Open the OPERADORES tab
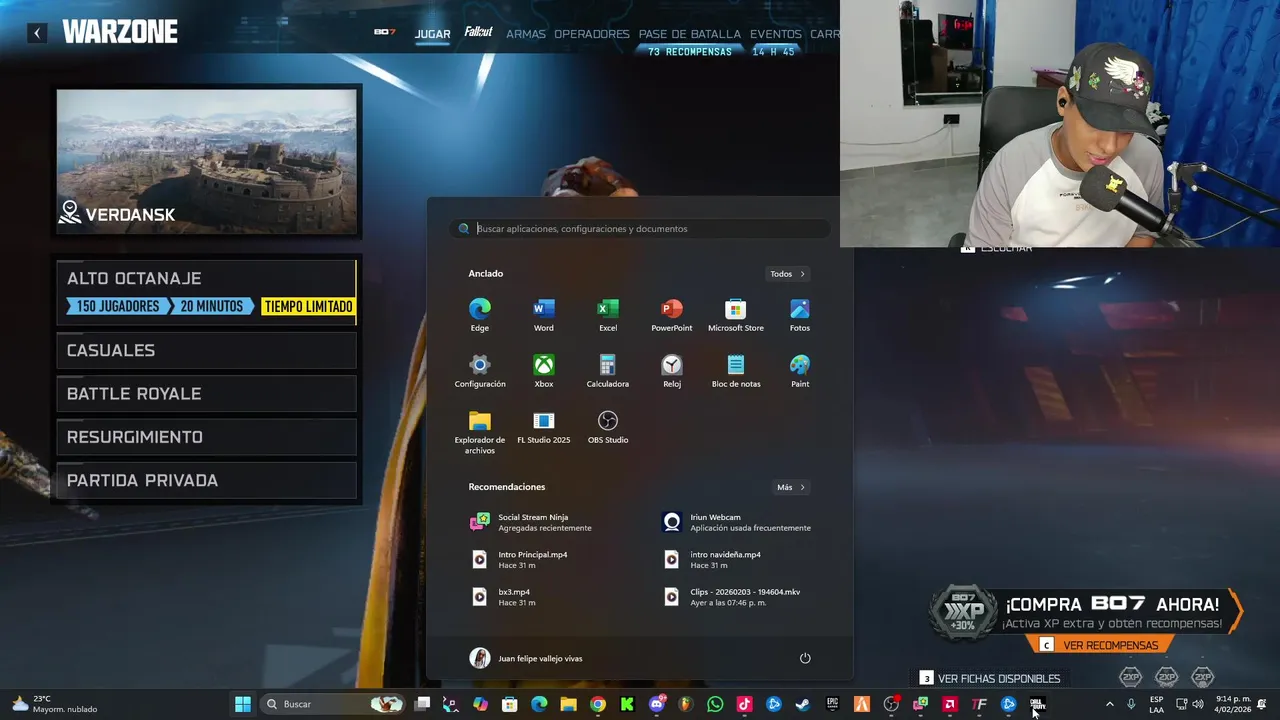1280x720 pixels. tap(592, 34)
